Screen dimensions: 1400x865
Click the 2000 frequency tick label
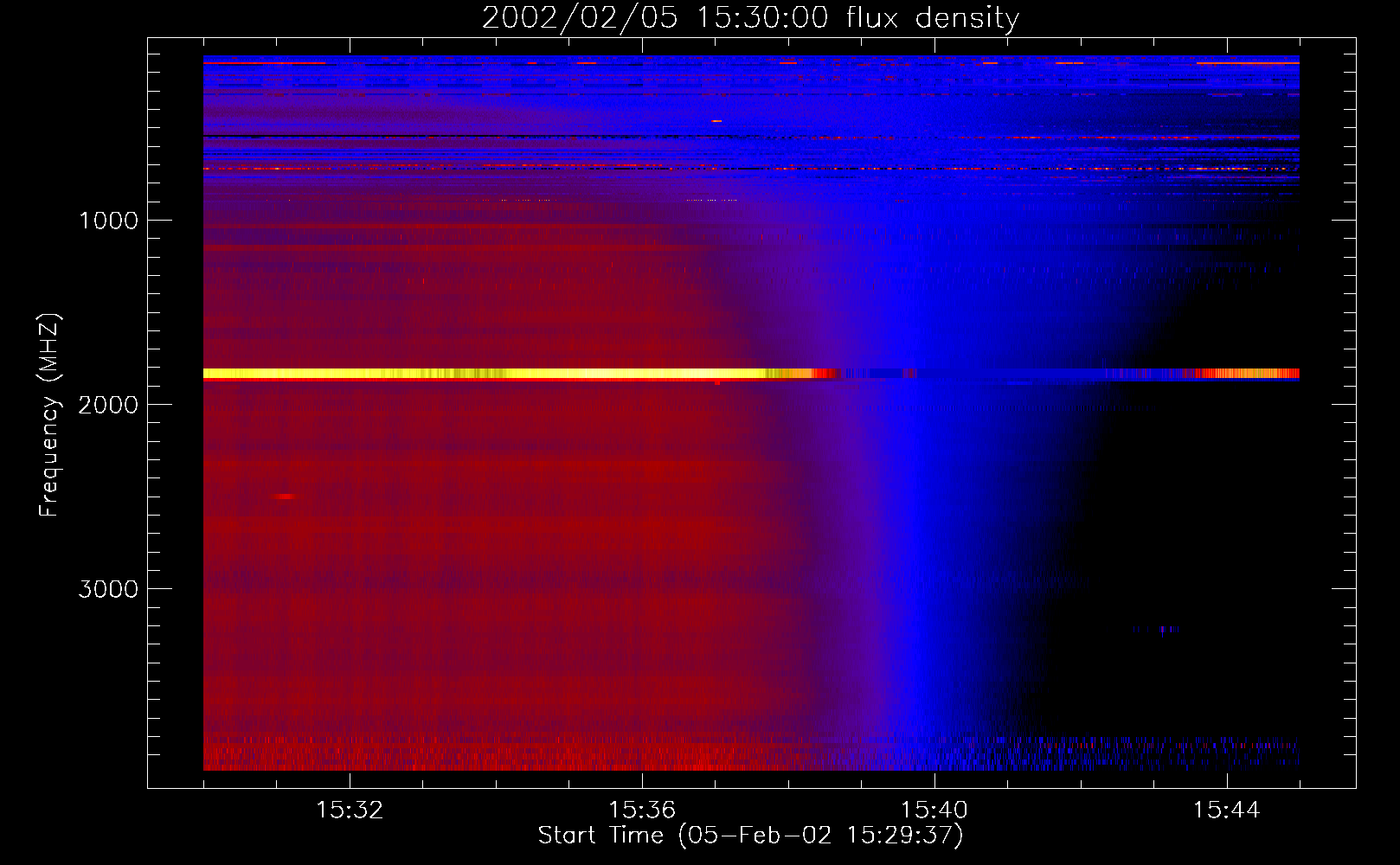coord(108,405)
